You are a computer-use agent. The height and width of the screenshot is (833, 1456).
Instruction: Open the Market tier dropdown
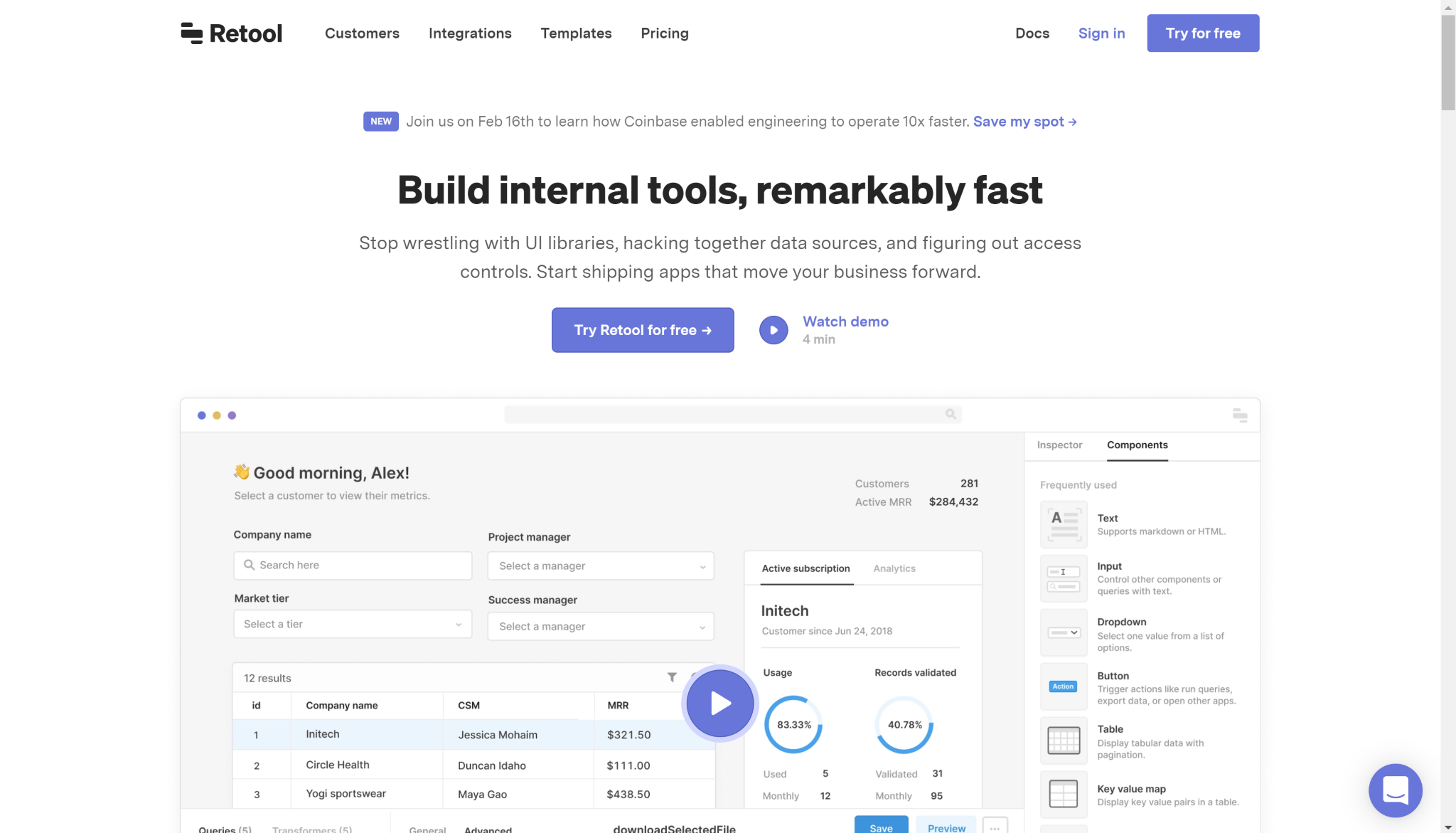(x=353, y=624)
